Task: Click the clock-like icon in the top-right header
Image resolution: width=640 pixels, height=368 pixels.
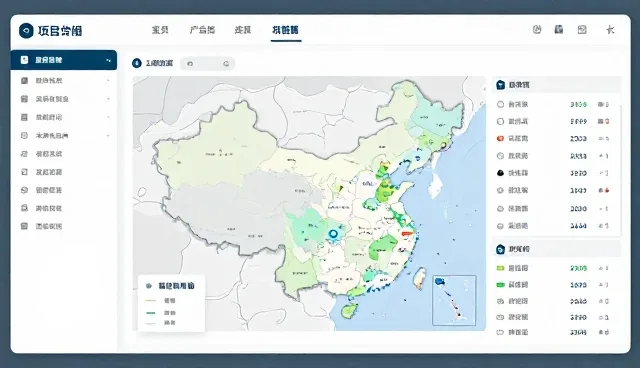Action: [x=537, y=29]
